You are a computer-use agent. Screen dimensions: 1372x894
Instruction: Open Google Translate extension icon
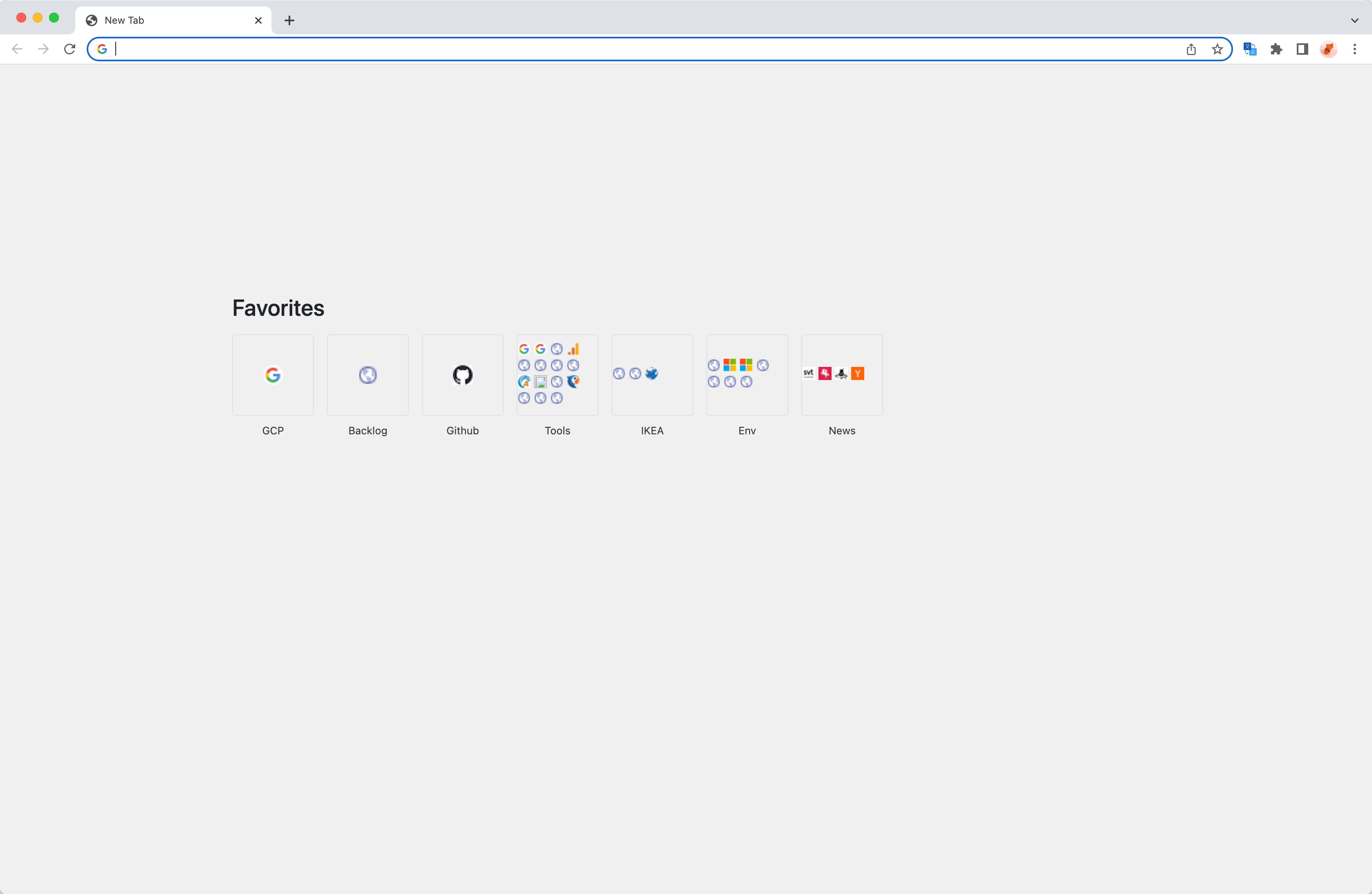[x=1250, y=49]
